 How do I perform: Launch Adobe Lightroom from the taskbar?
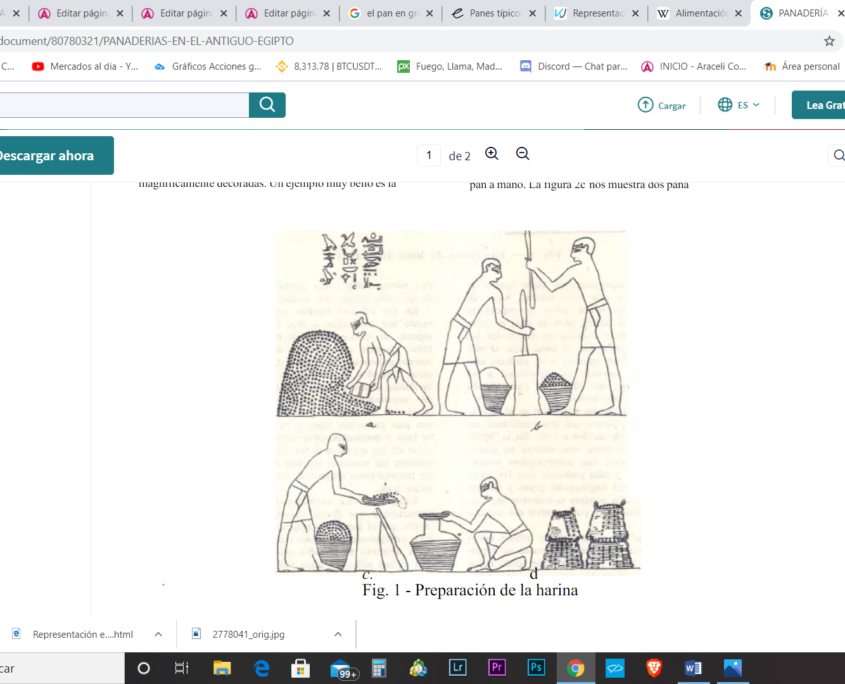[458, 668]
